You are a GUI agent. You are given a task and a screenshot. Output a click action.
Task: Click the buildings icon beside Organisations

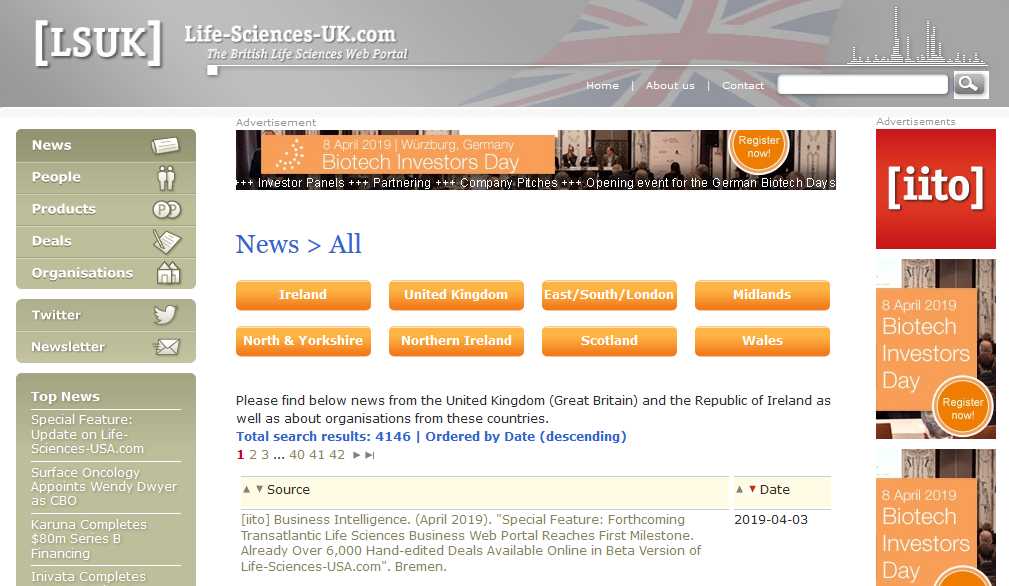click(168, 273)
